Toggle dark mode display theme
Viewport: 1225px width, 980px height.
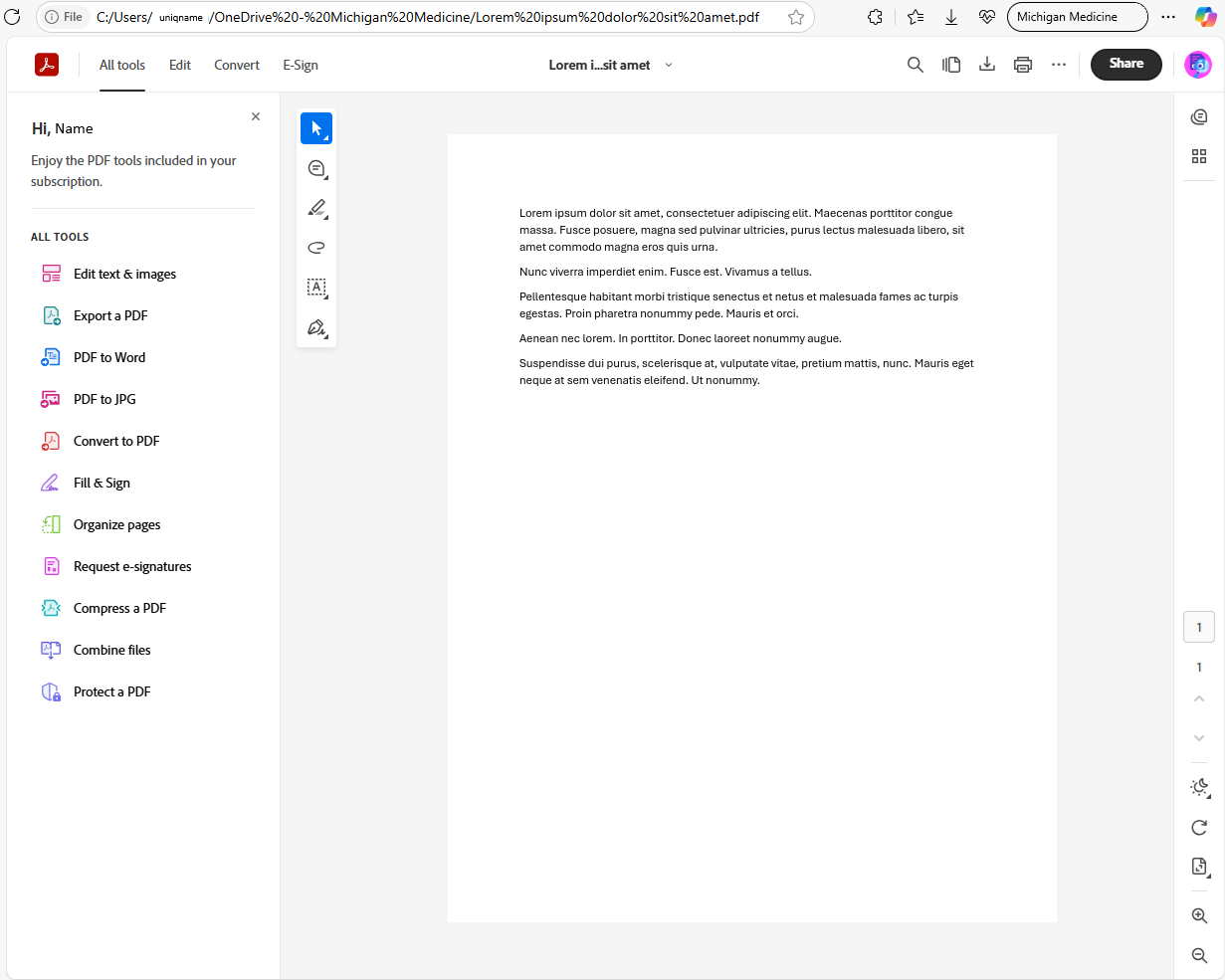pyautogui.click(x=1199, y=787)
